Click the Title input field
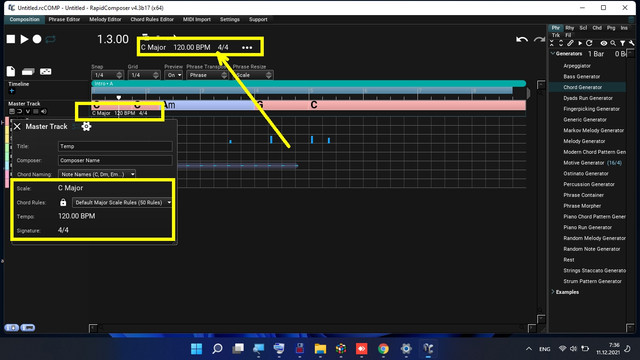640x360 pixels. tap(115, 147)
